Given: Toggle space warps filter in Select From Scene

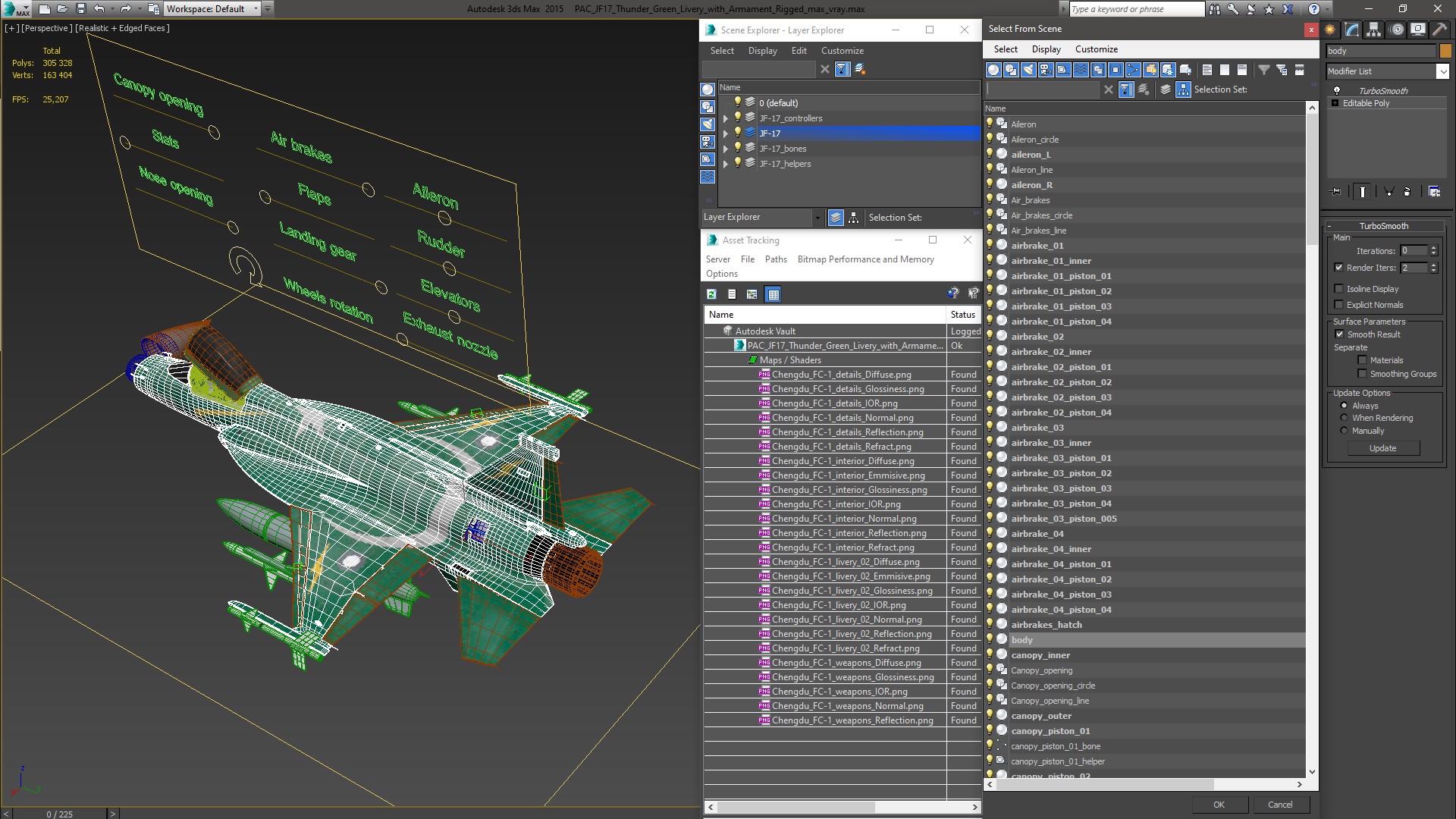Looking at the screenshot, I should click(1081, 70).
